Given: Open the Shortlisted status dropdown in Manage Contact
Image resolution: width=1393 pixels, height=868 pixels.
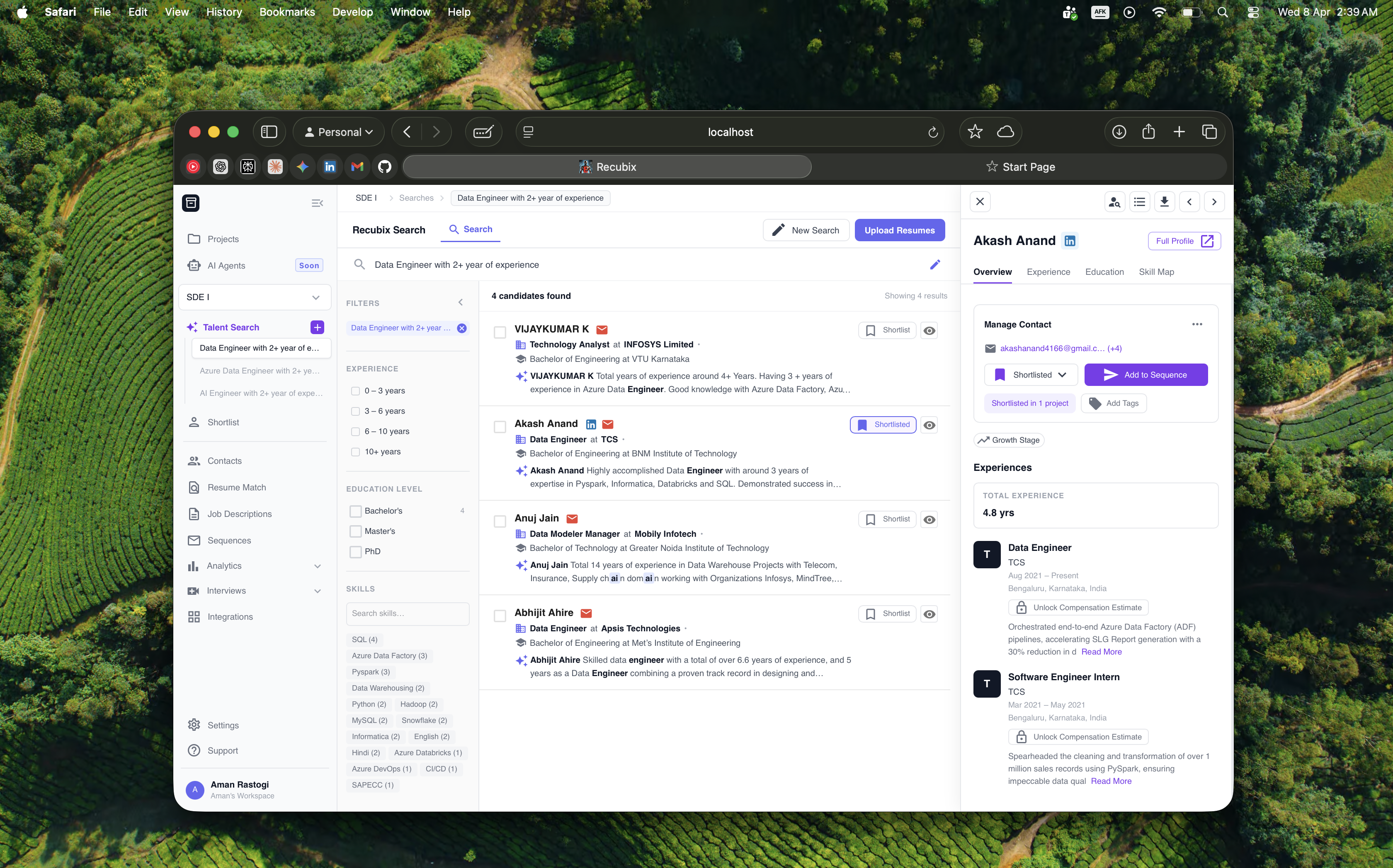Looking at the screenshot, I should pos(1031,375).
